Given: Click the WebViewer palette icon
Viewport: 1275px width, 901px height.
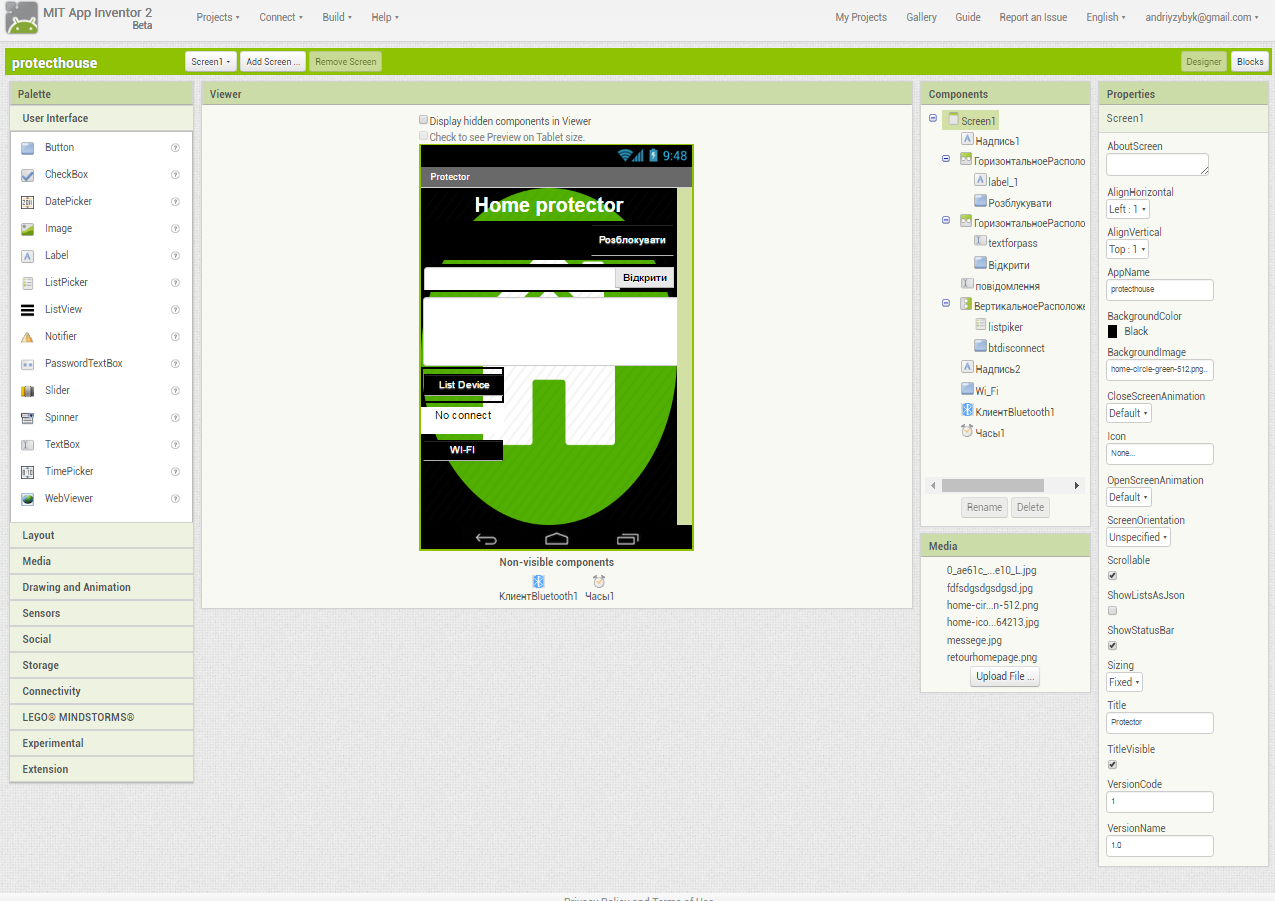Looking at the screenshot, I should (x=27, y=499).
